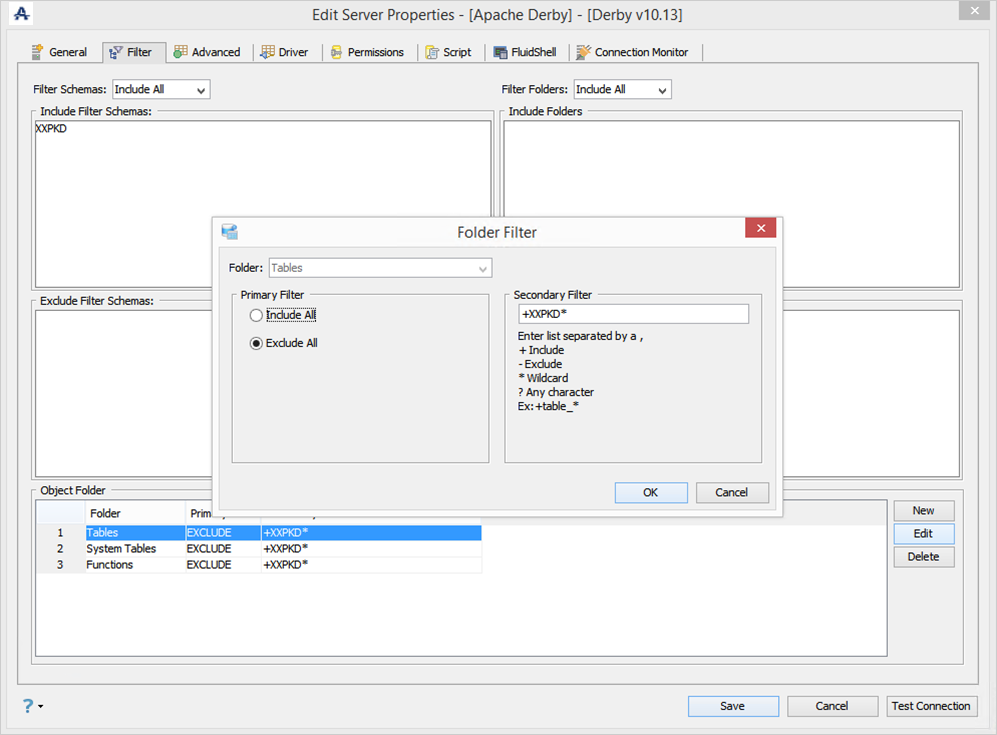This screenshot has height=735, width=997.
Task: Select the Include All radio button
Action: [x=256, y=315]
